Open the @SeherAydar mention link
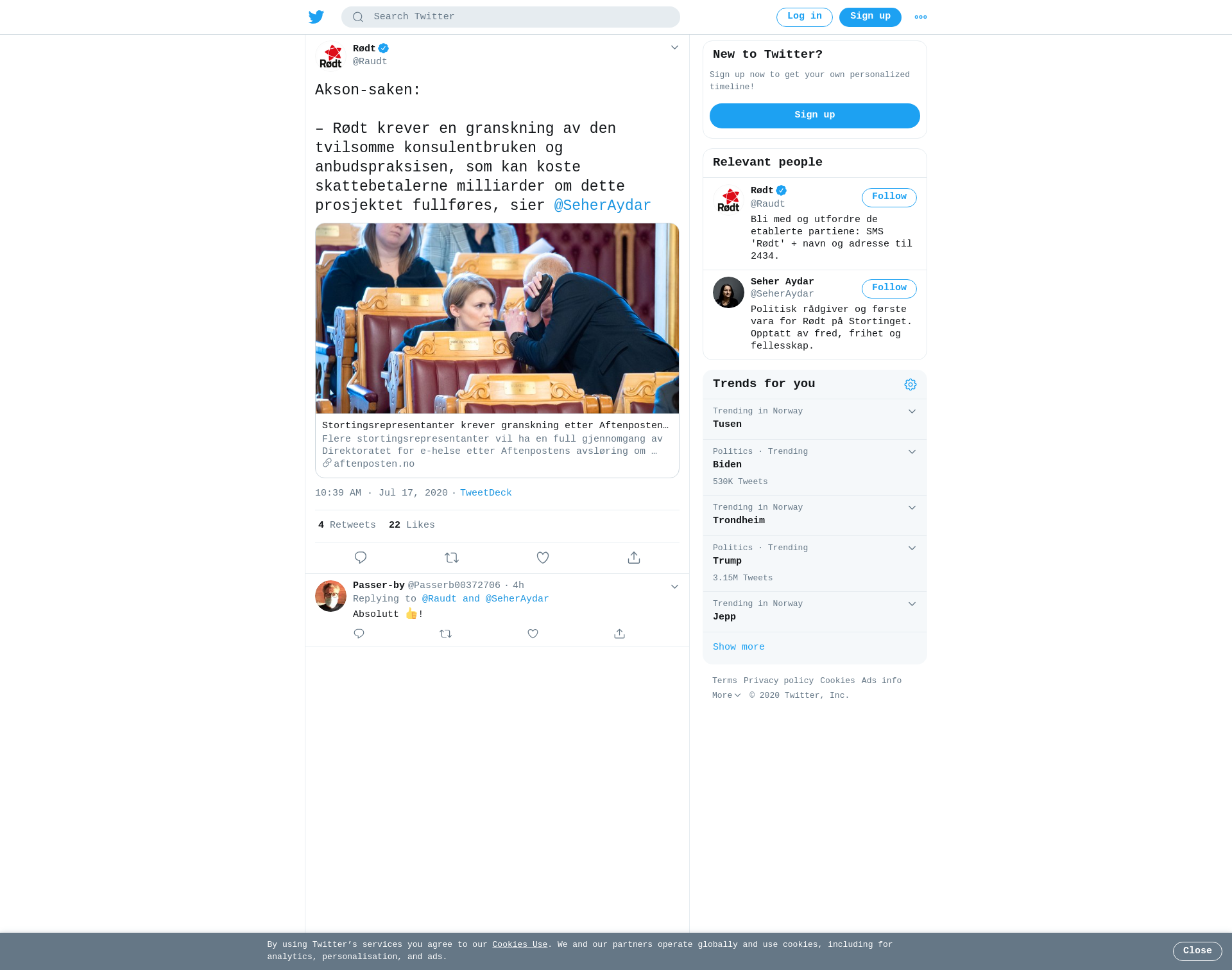Viewport: 1232px width, 970px height. [x=602, y=205]
